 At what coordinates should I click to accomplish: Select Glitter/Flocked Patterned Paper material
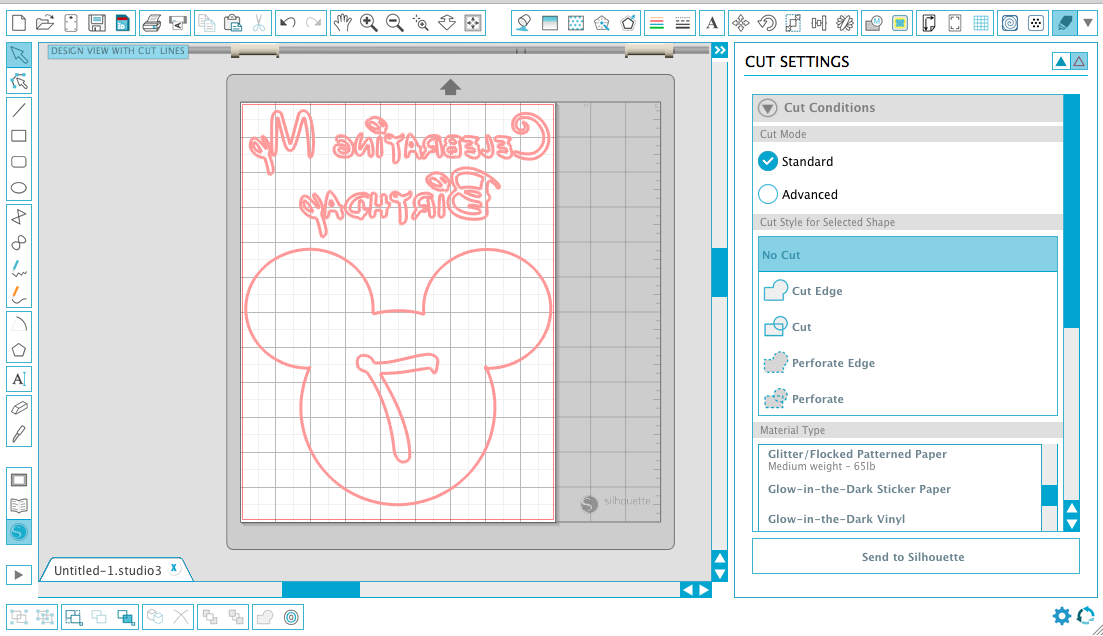pyautogui.click(x=900, y=459)
